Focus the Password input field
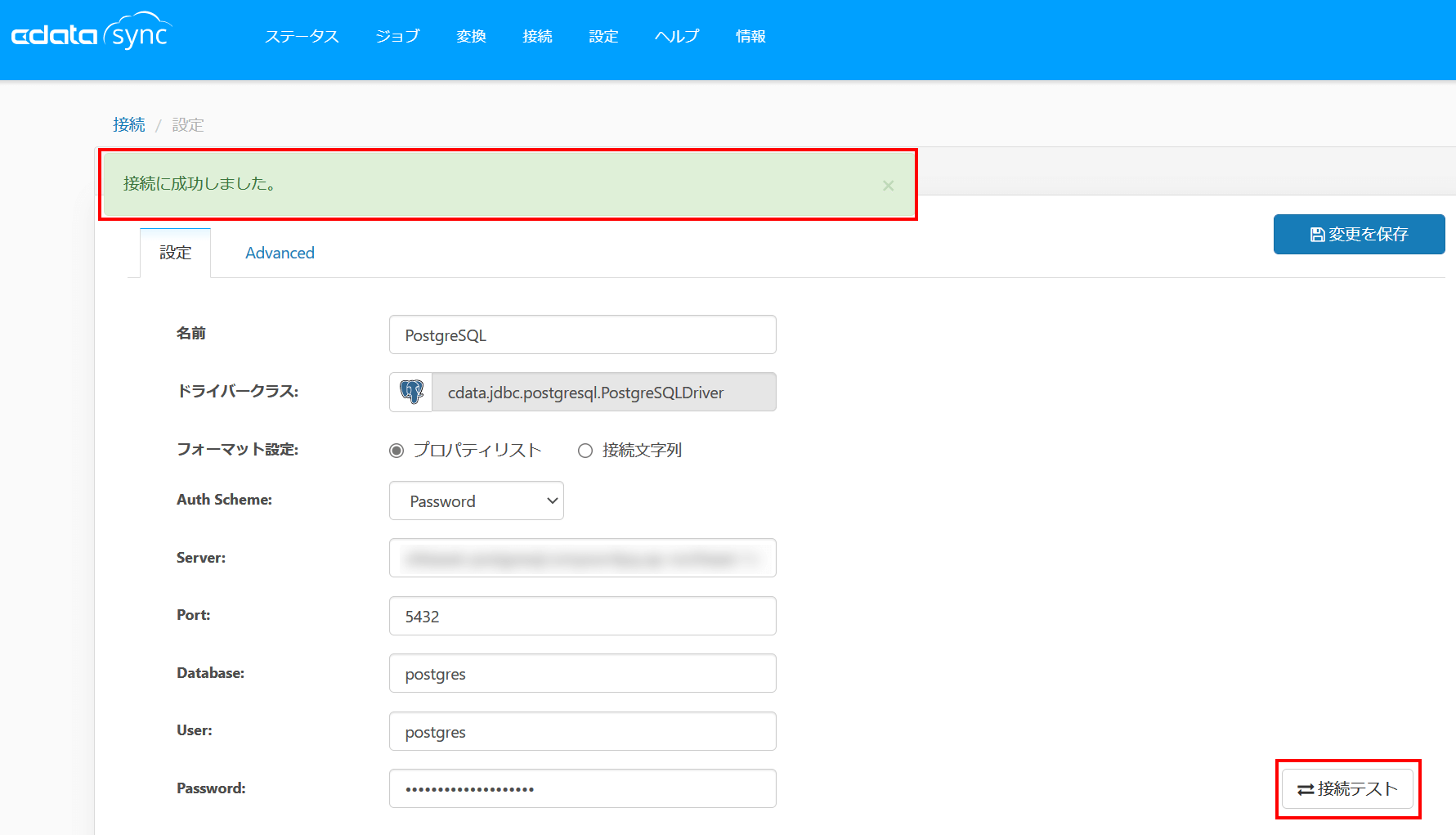Image resolution: width=1456 pixels, height=835 pixels. click(x=583, y=788)
